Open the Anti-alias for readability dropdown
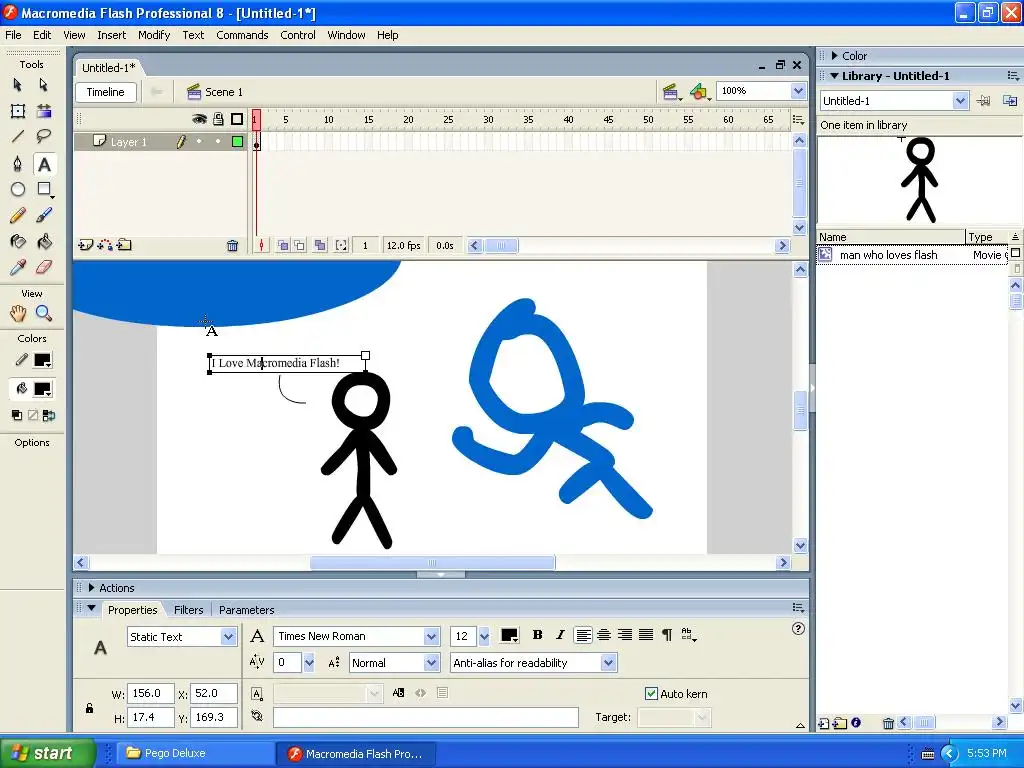 [533, 663]
